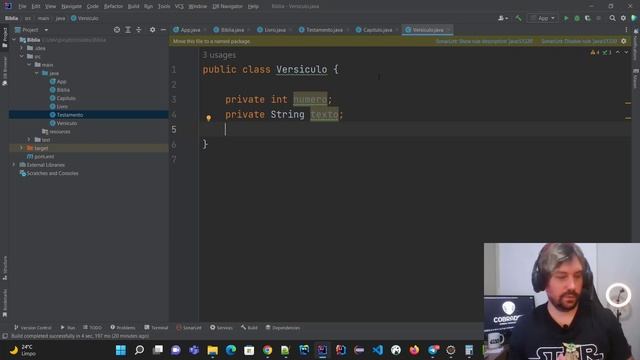Collapse the src folder
Viewport: 640px width, 360px height.
pos(22,56)
